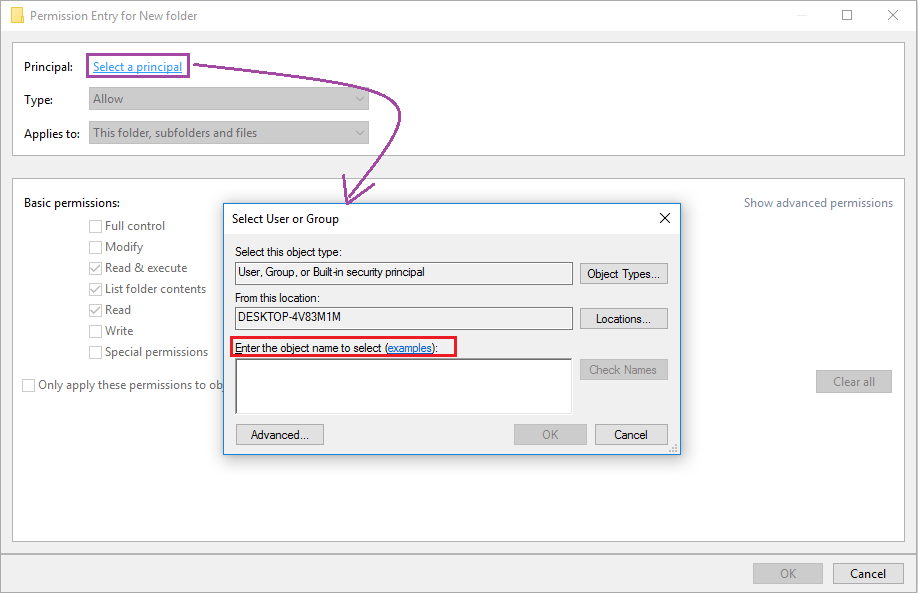The width and height of the screenshot is (918, 593).
Task: Toggle the Write permission checkbox
Action: click(96, 331)
